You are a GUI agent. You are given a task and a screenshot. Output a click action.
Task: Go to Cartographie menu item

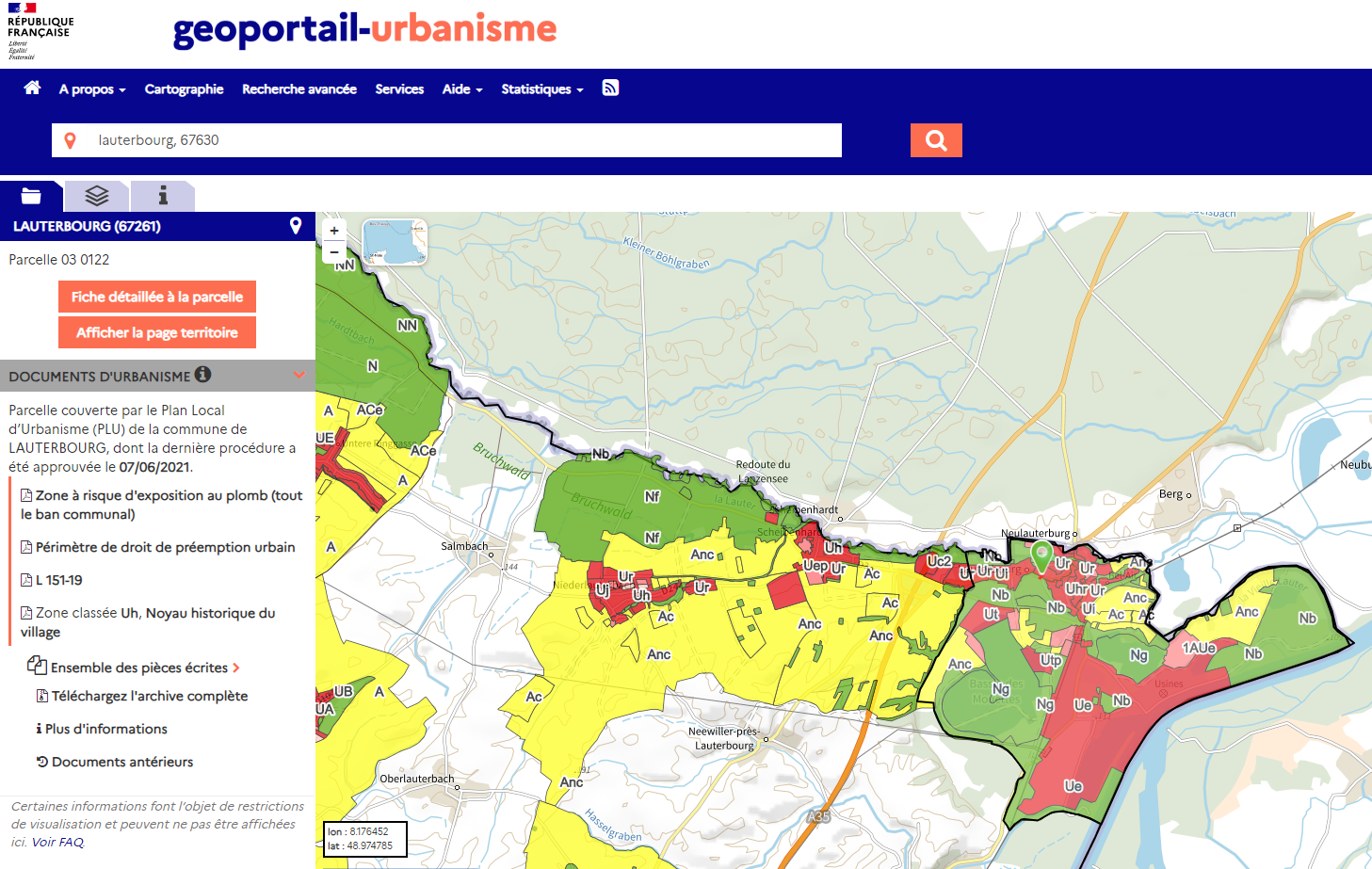184,89
